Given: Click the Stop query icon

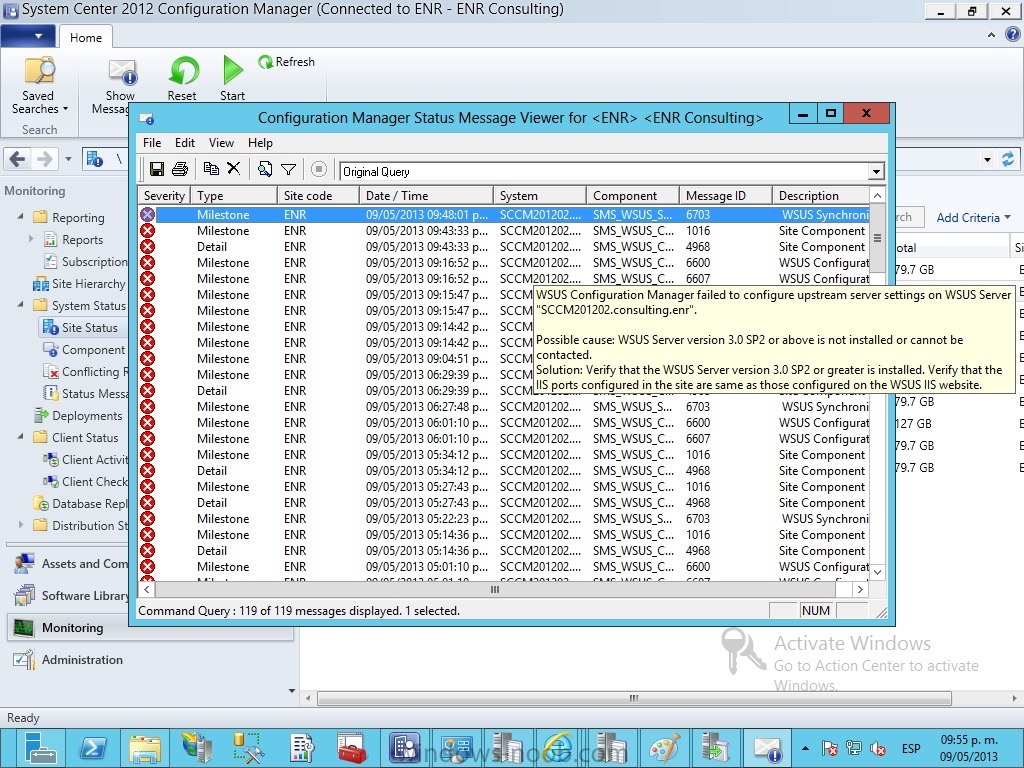Looking at the screenshot, I should (319, 169).
